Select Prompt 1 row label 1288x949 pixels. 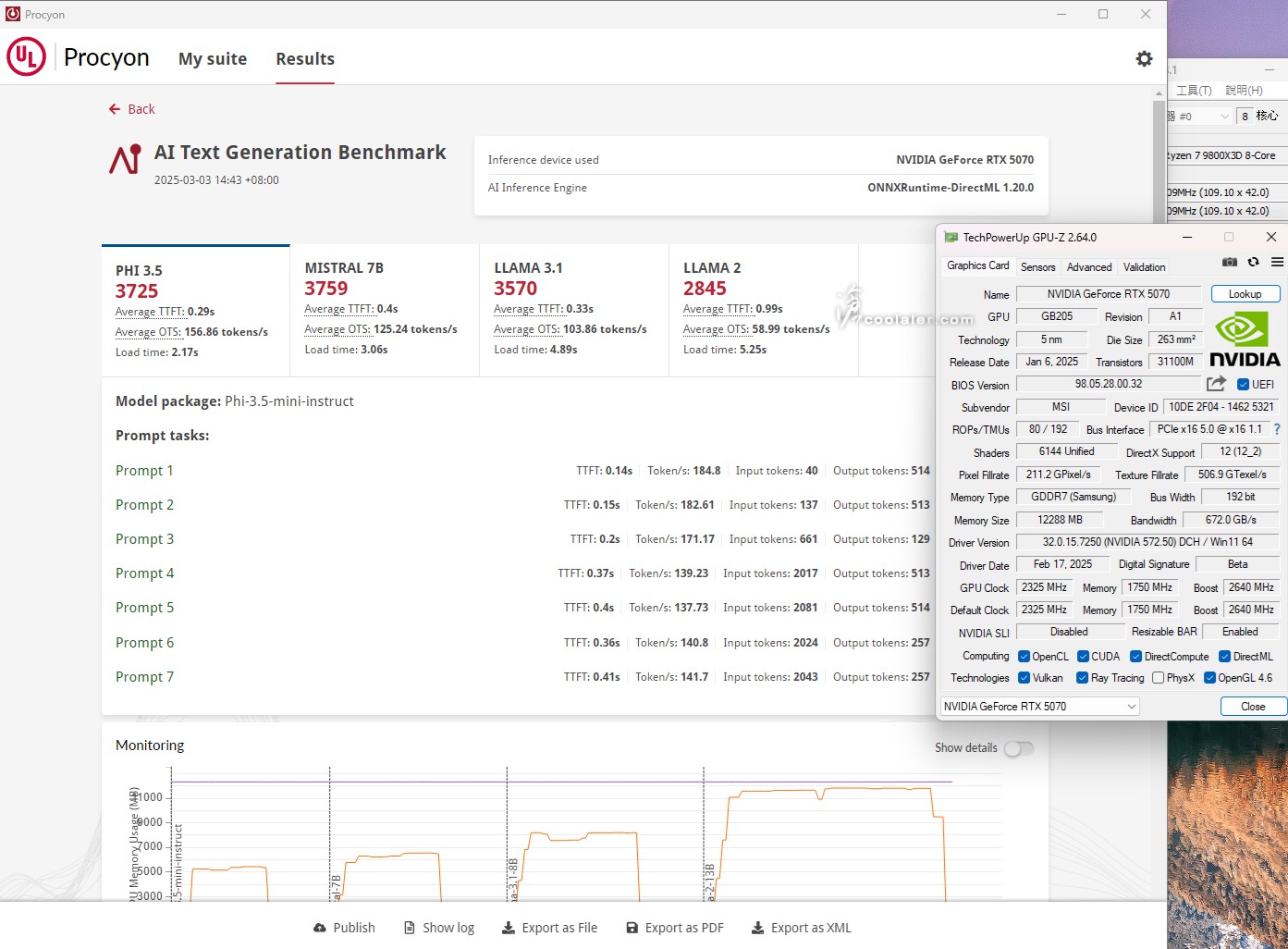click(144, 471)
